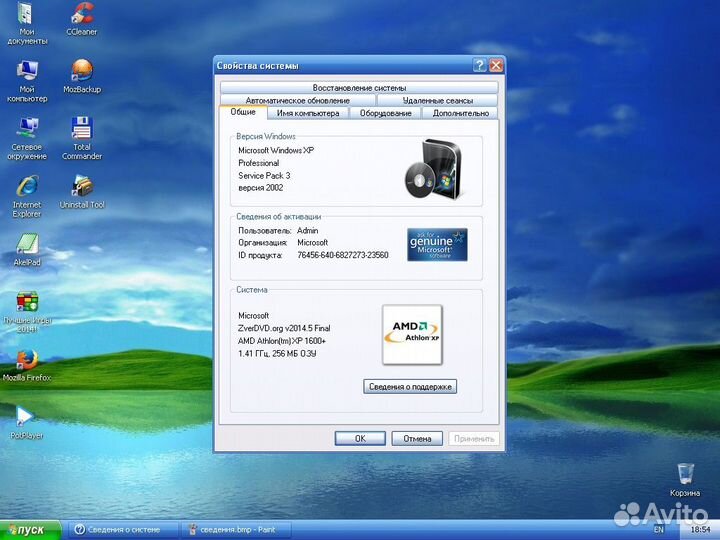The width and height of the screenshot is (720, 540).
Task: Switch to the Имя компьютера tab
Action: pos(308,113)
